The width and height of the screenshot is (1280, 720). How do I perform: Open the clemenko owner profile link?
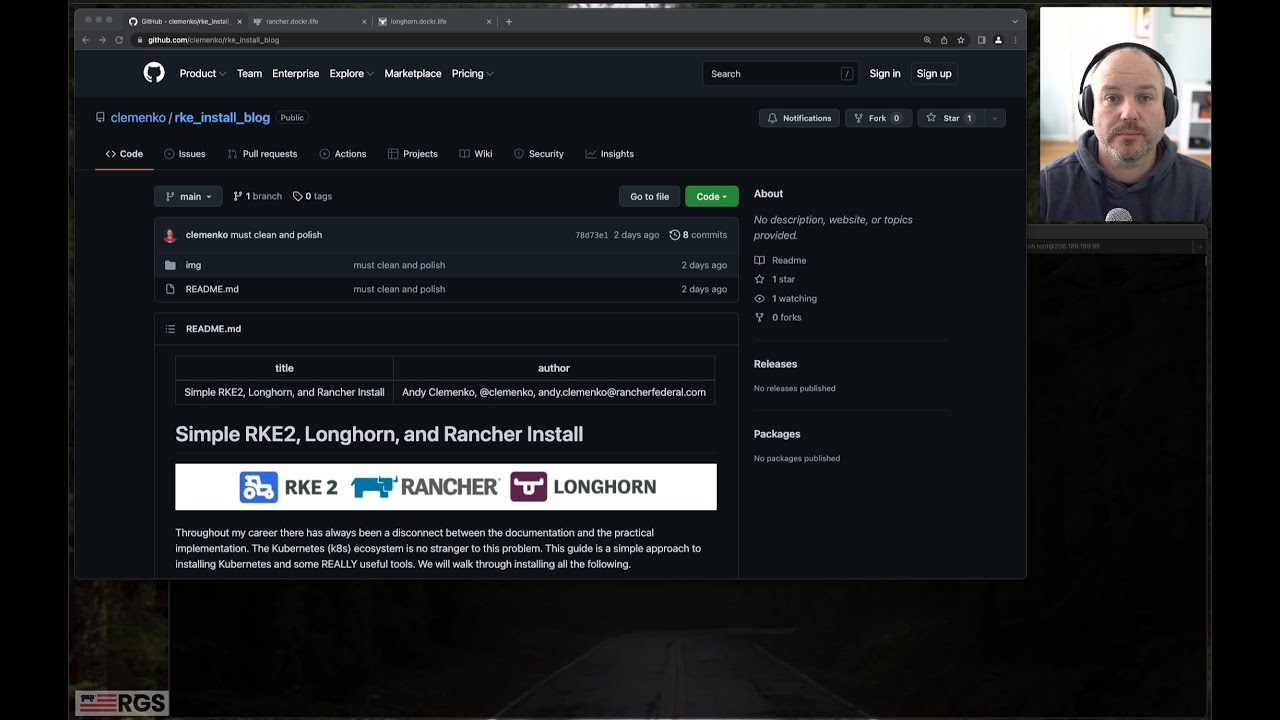138,117
